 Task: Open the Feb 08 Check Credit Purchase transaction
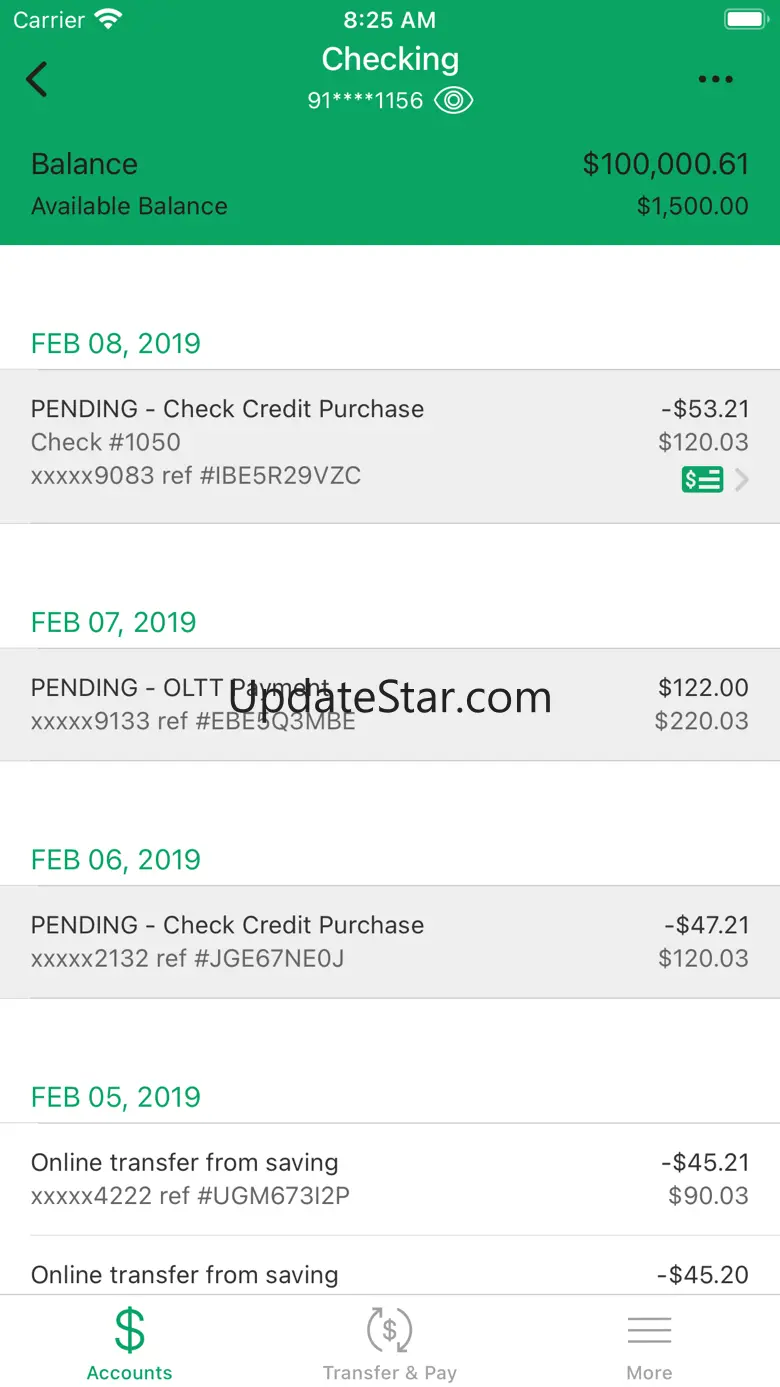(x=390, y=446)
